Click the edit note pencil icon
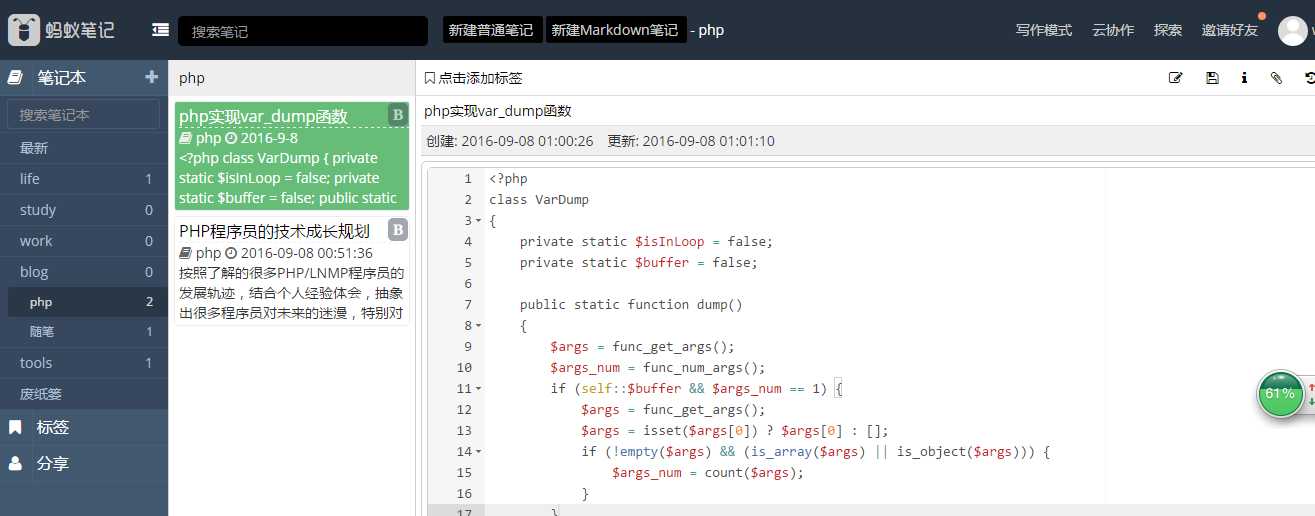This screenshot has width=1315, height=516. click(1176, 78)
